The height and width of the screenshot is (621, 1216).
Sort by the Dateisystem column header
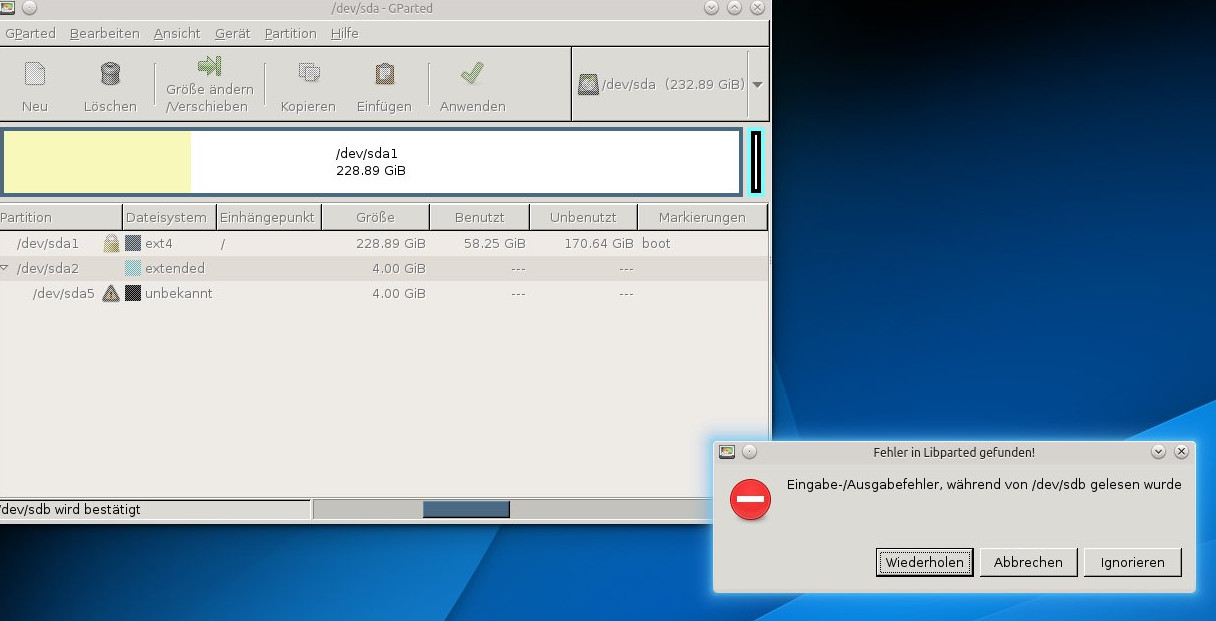[169, 217]
